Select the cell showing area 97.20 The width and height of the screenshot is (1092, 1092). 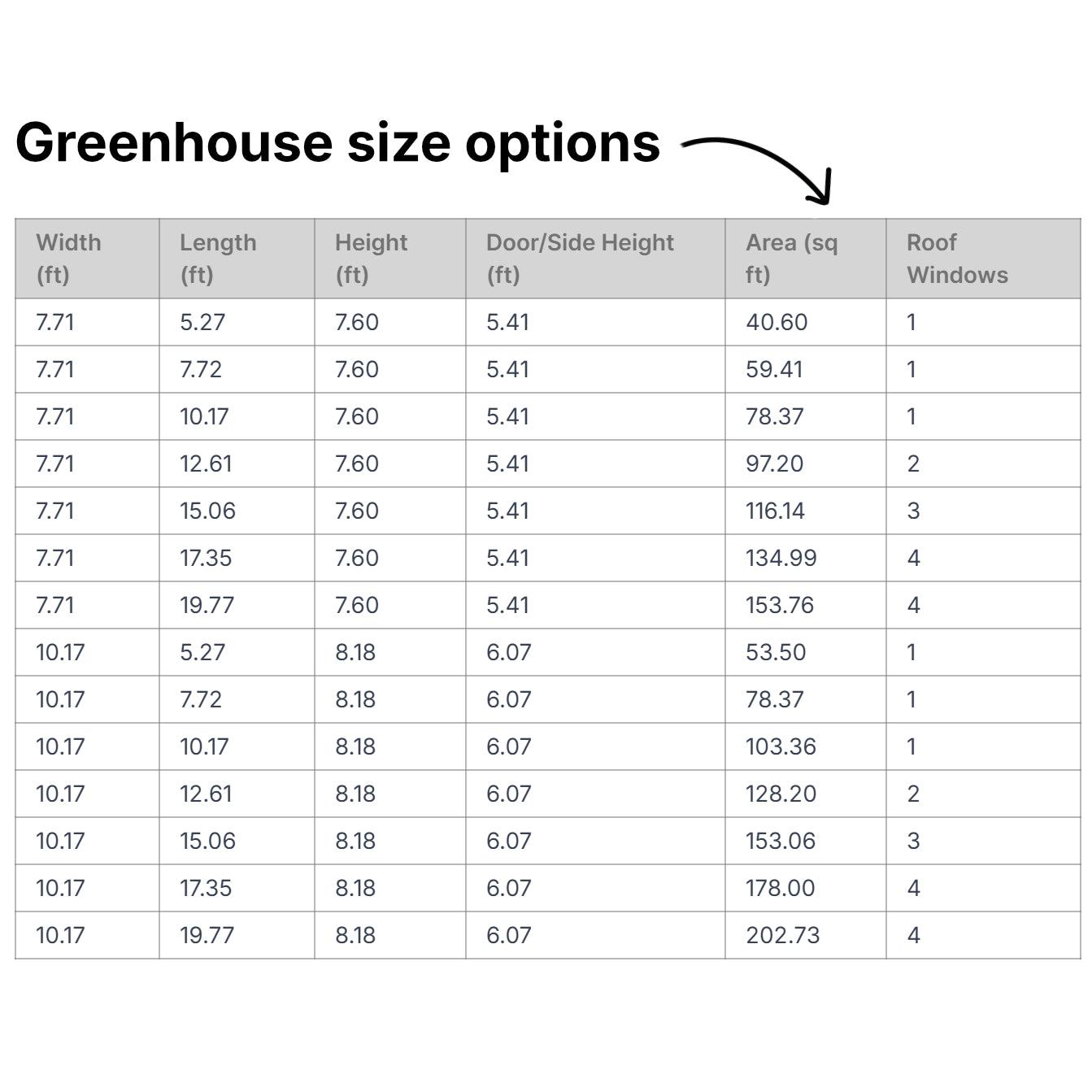[774, 464]
